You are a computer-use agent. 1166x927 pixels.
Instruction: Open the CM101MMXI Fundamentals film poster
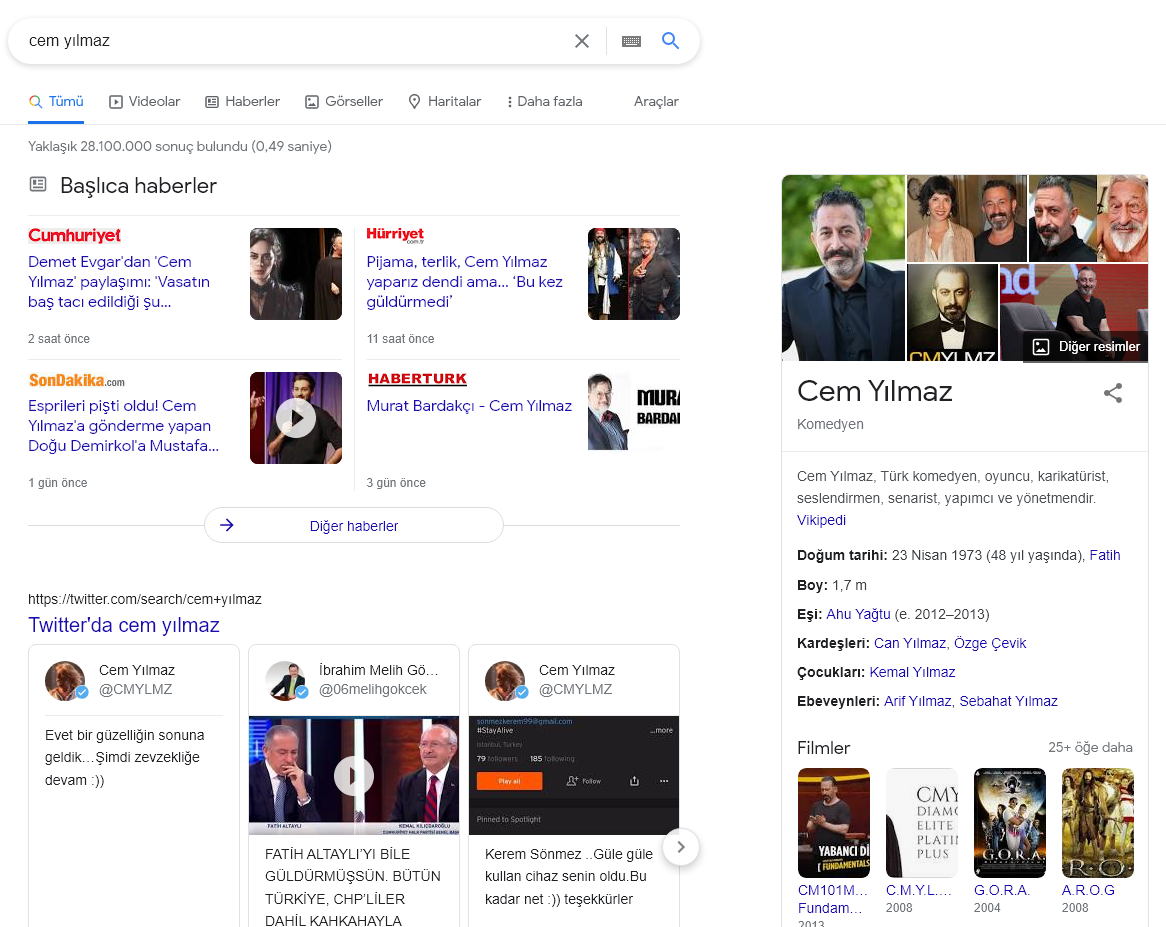pyautogui.click(x=834, y=823)
